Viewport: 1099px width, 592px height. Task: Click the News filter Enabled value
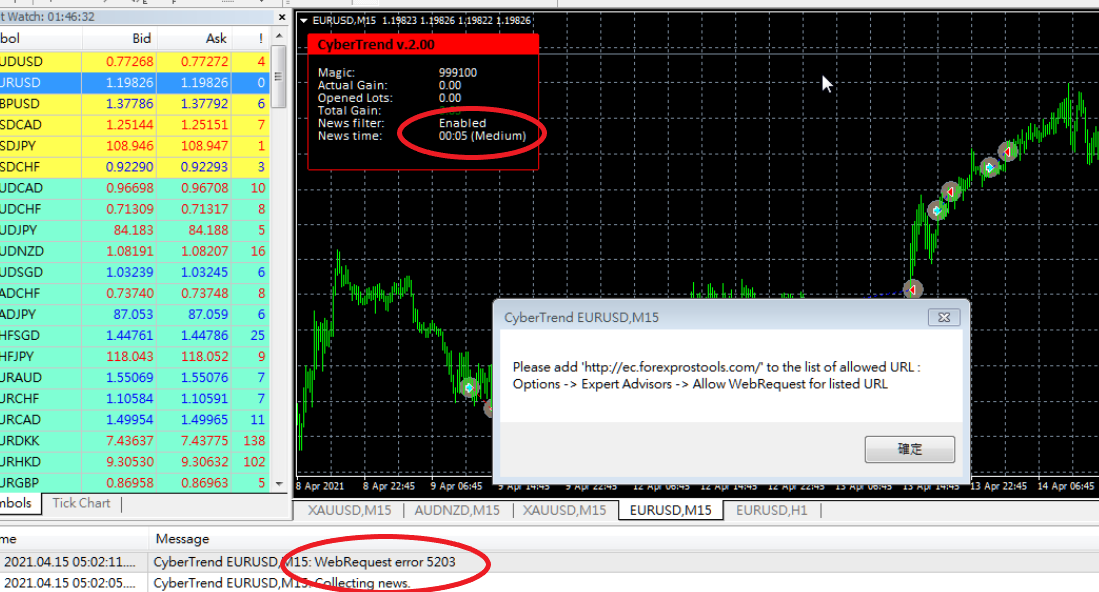[462, 123]
